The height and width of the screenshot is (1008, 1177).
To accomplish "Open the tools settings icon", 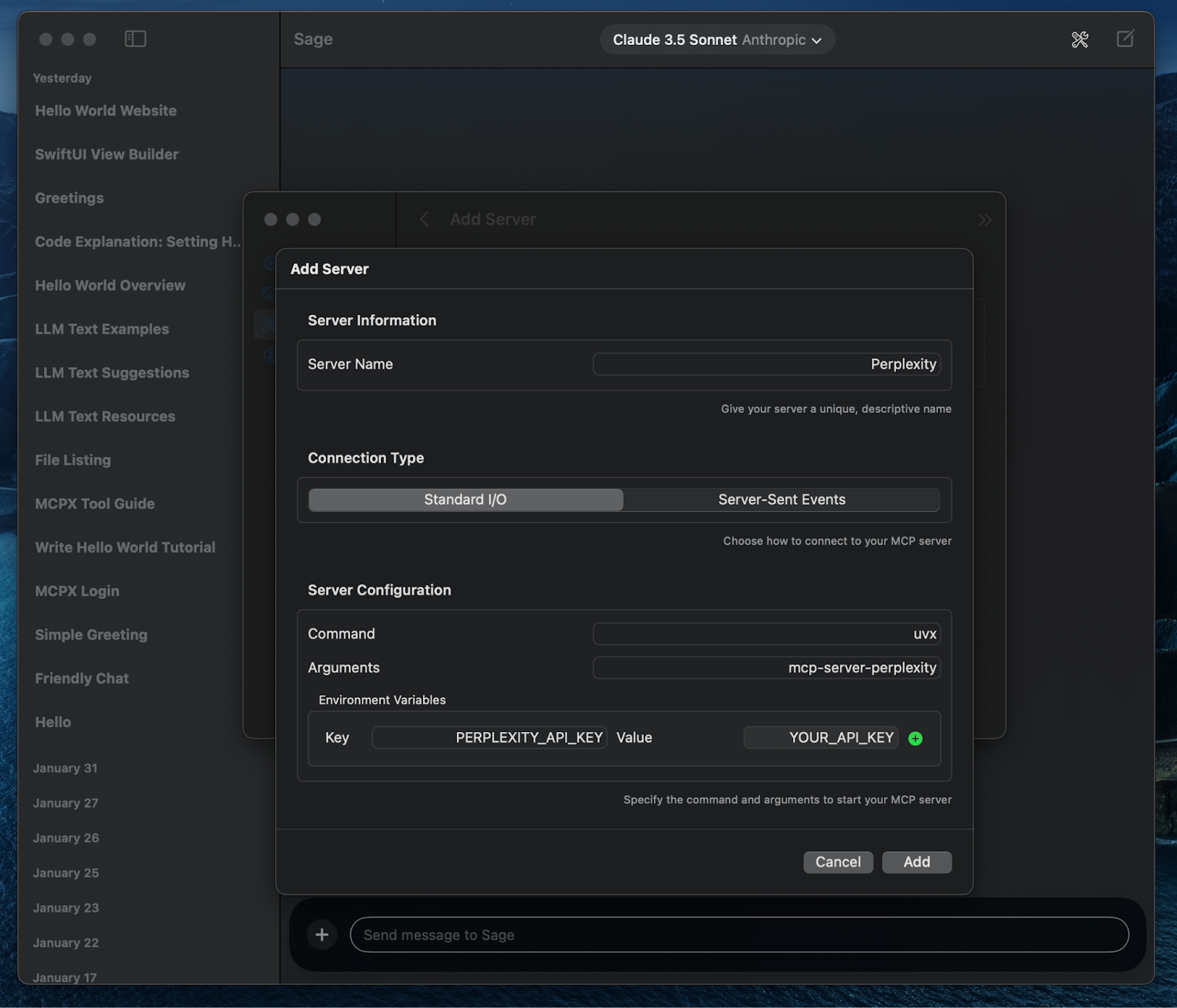I will 1080,40.
